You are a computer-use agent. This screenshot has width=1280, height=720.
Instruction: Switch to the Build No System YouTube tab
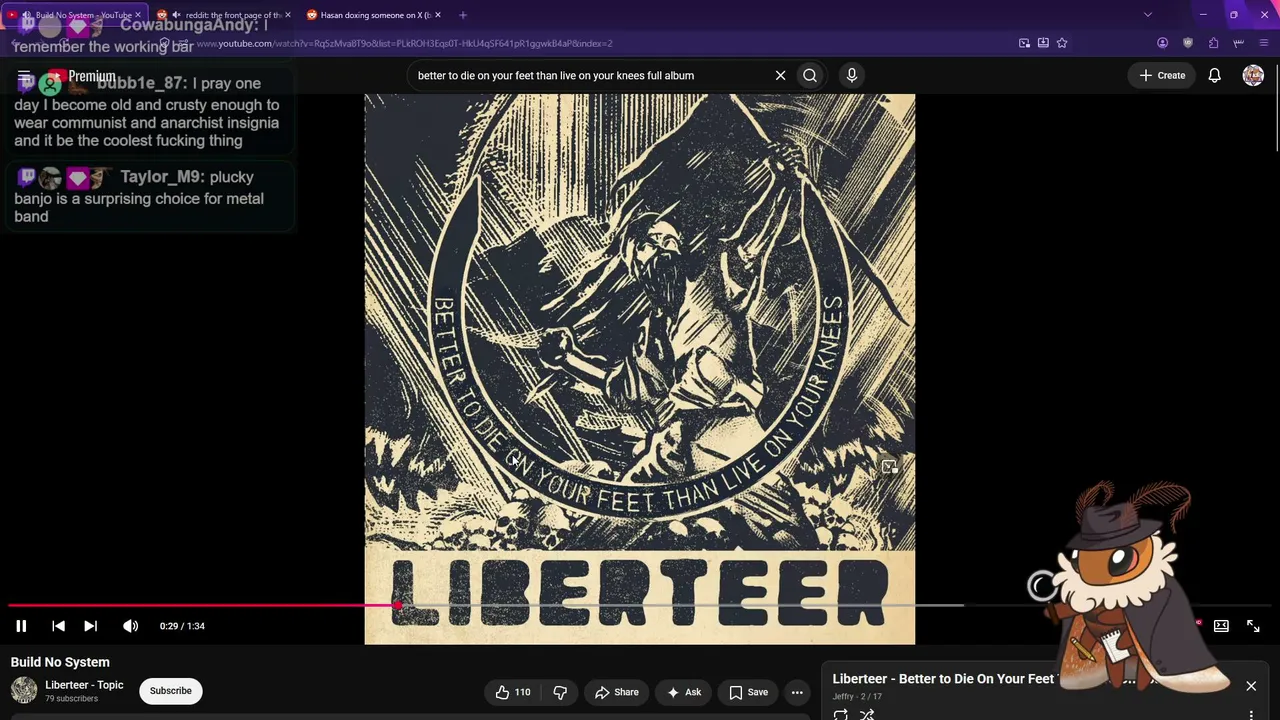(x=77, y=15)
